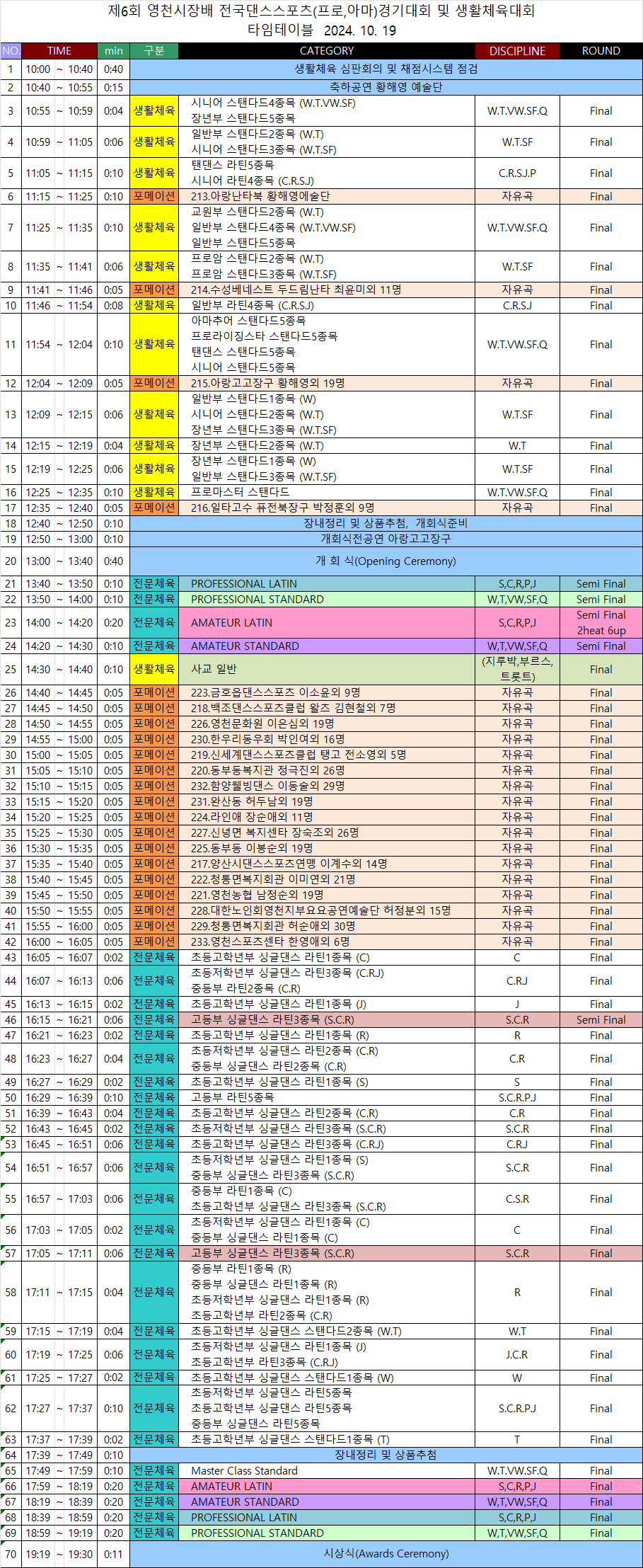Click the ROUND column header

601,51
